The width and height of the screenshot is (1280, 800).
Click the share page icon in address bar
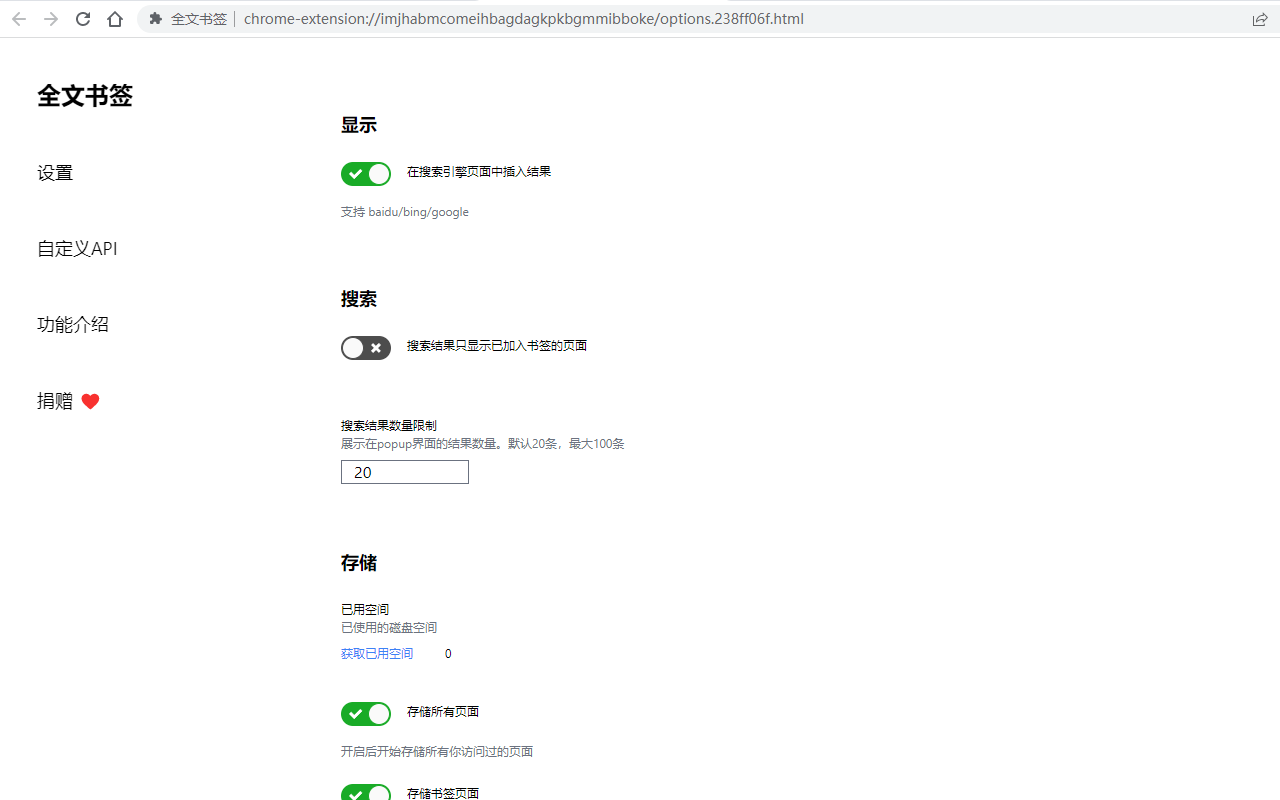point(1260,19)
